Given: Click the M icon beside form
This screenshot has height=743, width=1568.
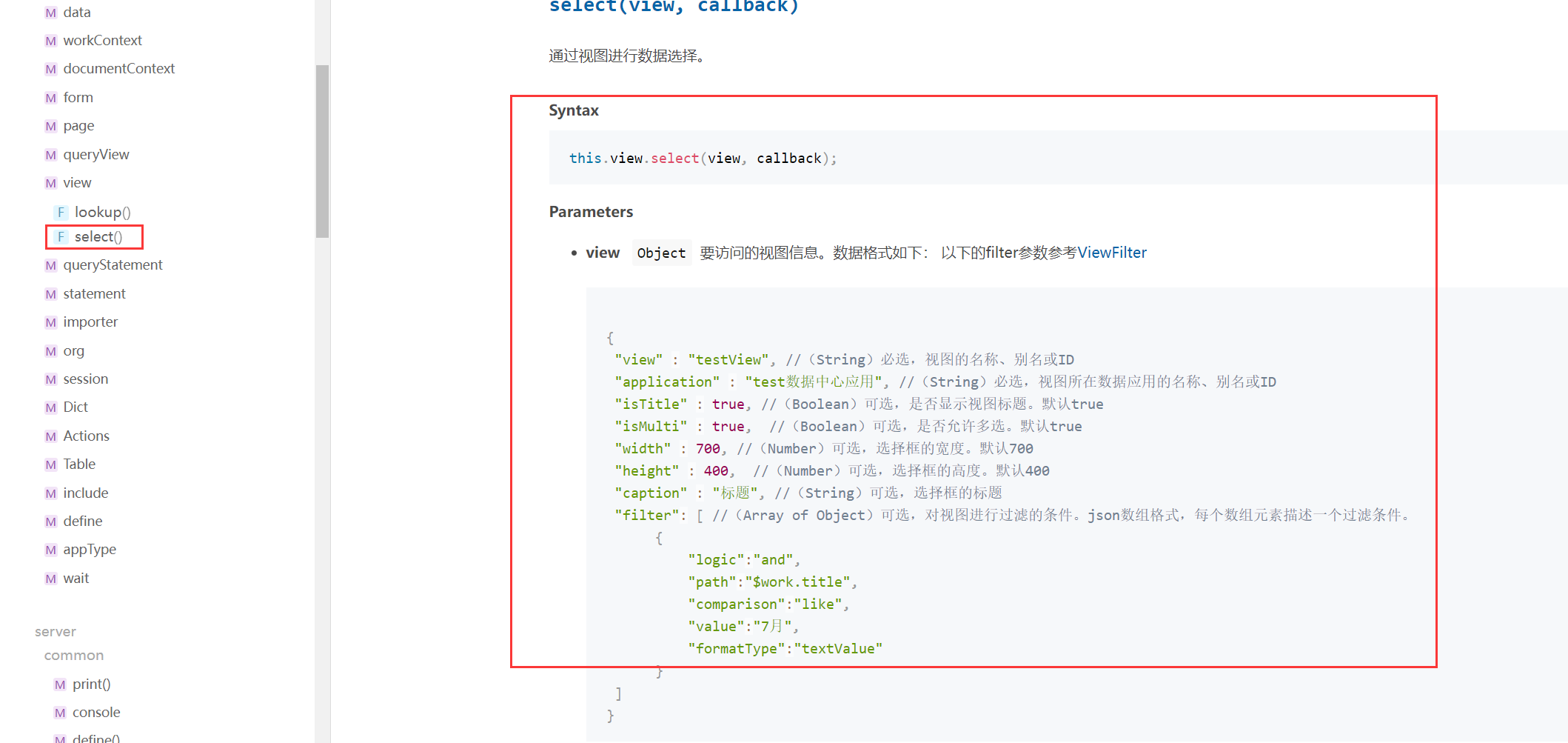Looking at the screenshot, I should pyautogui.click(x=50, y=98).
